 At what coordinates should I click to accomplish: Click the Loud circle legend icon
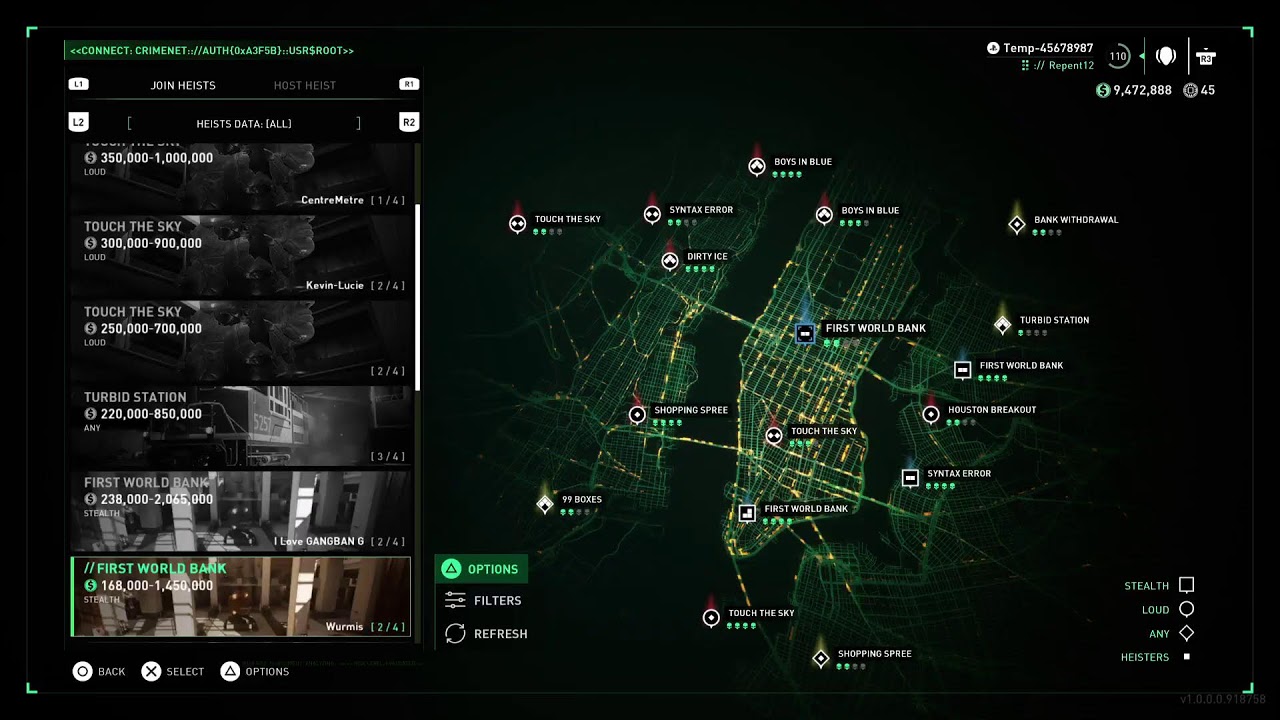(1187, 609)
